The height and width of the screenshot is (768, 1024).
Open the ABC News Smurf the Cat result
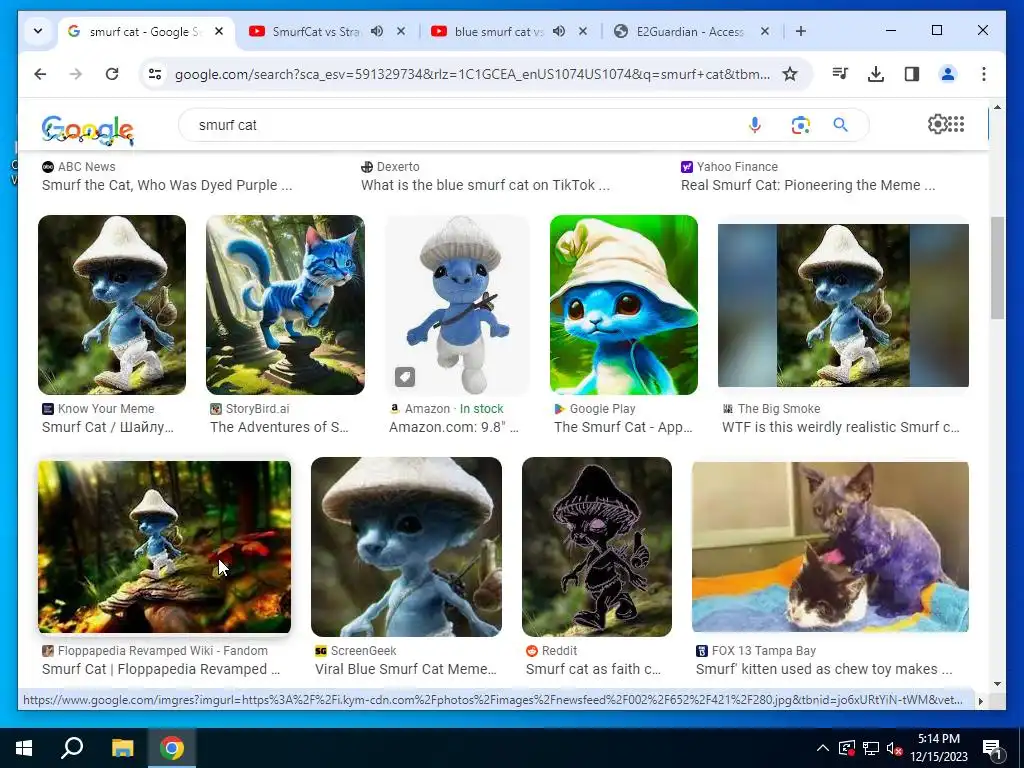click(167, 185)
